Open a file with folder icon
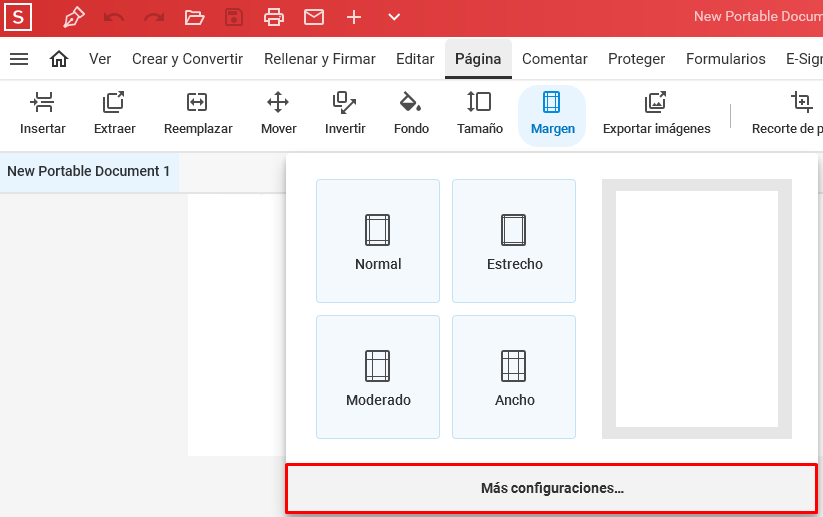 [x=194, y=17]
